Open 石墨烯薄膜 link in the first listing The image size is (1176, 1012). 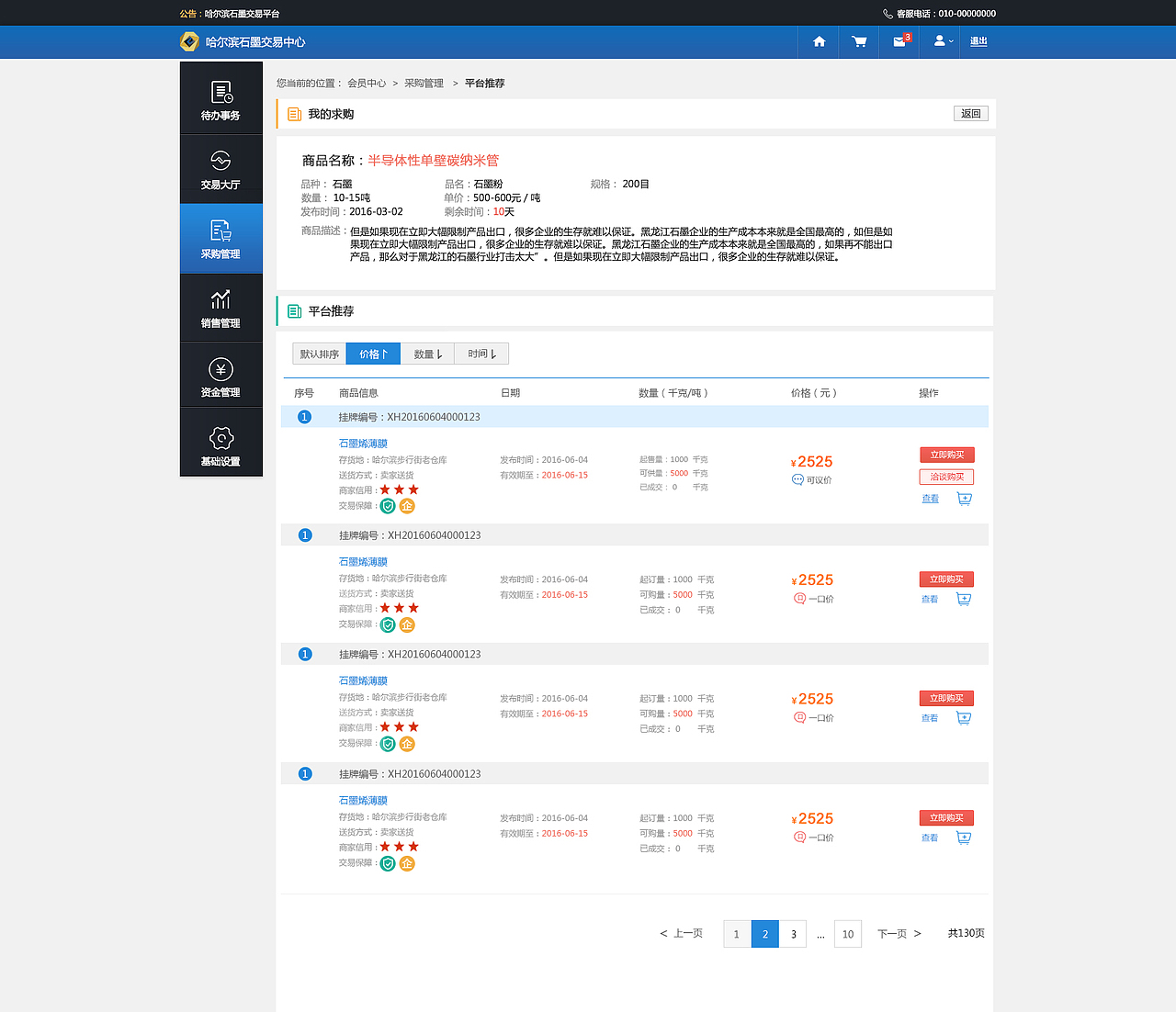coord(363,444)
